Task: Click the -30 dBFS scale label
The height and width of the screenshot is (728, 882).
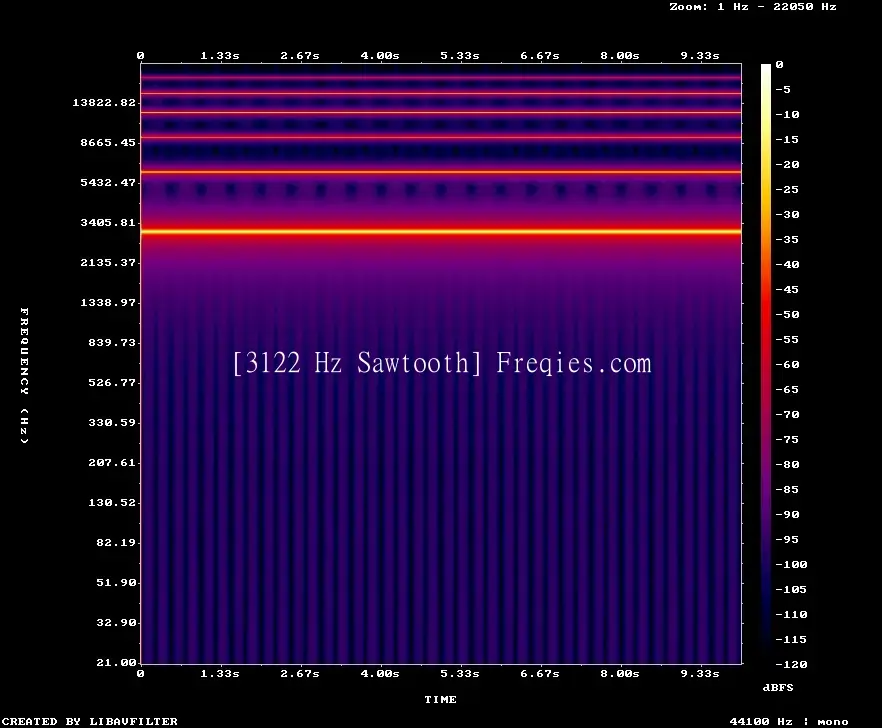Action: click(787, 214)
